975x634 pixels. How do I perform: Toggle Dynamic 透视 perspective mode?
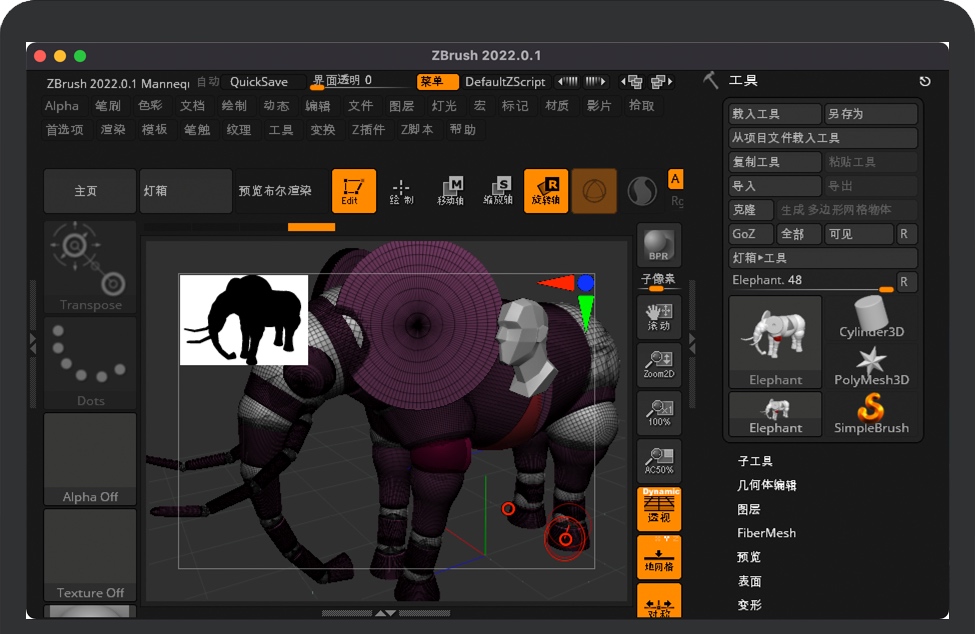pyautogui.click(x=659, y=509)
